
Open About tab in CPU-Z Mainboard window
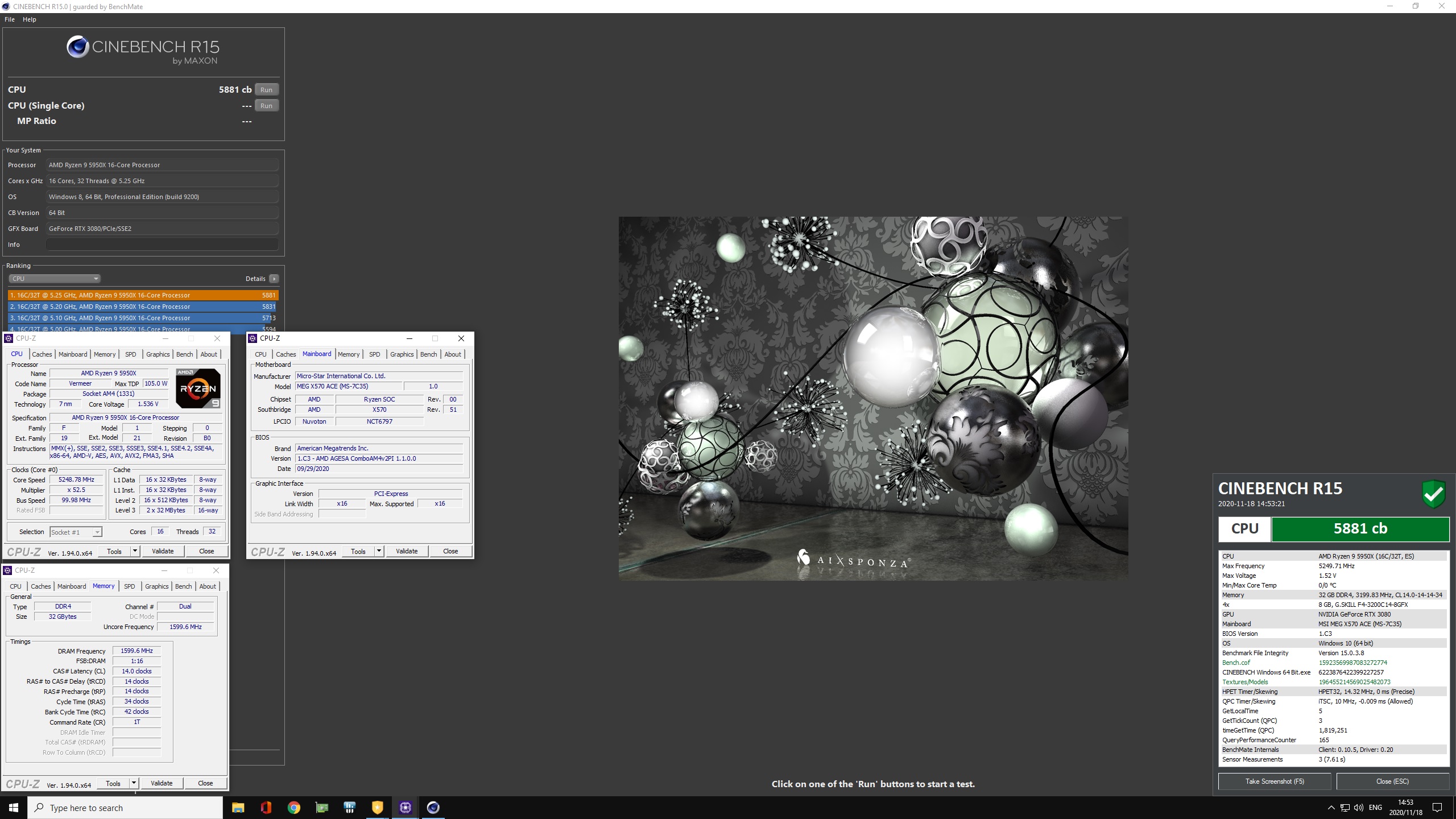[x=453, y=354]
